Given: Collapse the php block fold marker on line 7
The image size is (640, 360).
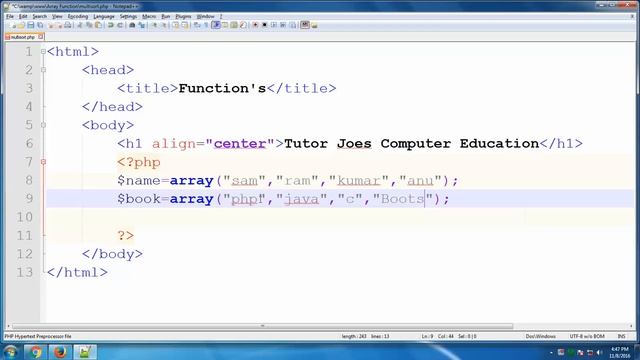Looking at the screenshot, I should pos(43,162).
